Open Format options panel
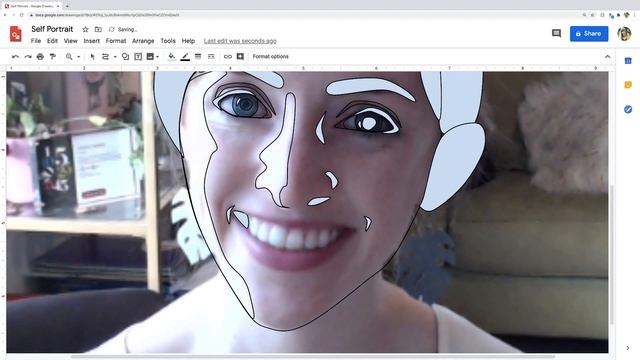Image resolution: width=640 pixels, height=360 pixels. [270, 57]
